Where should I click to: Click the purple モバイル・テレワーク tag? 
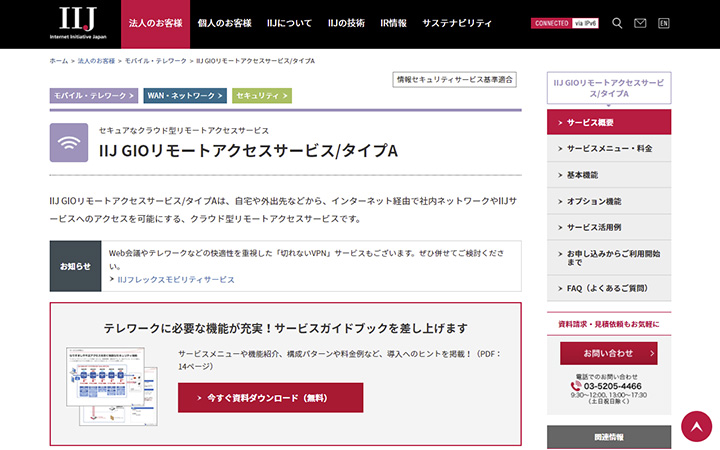tap(94, 96)
